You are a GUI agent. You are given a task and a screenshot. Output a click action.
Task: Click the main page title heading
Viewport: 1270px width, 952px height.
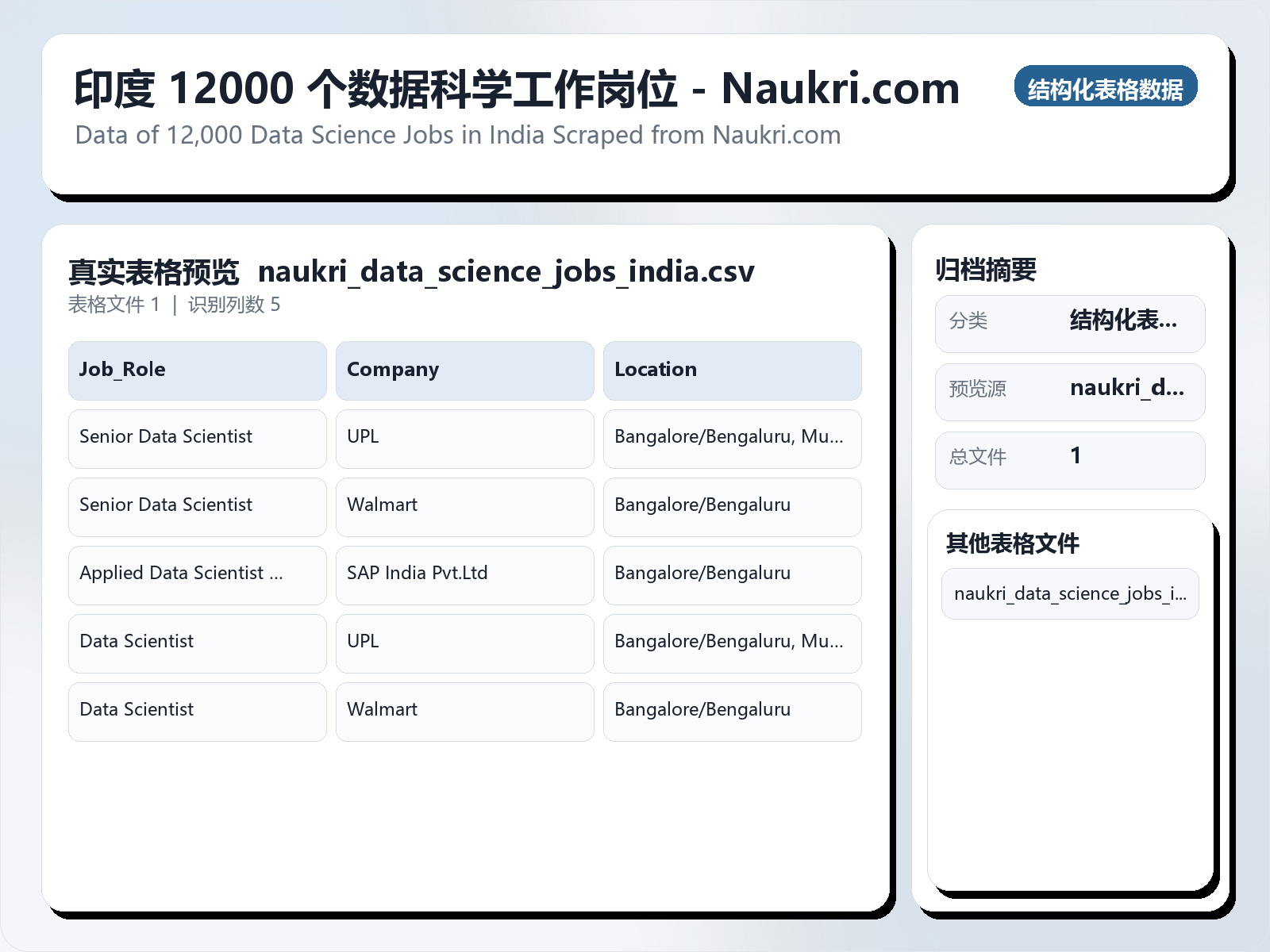pyautogui.click(x=516, y=88)
